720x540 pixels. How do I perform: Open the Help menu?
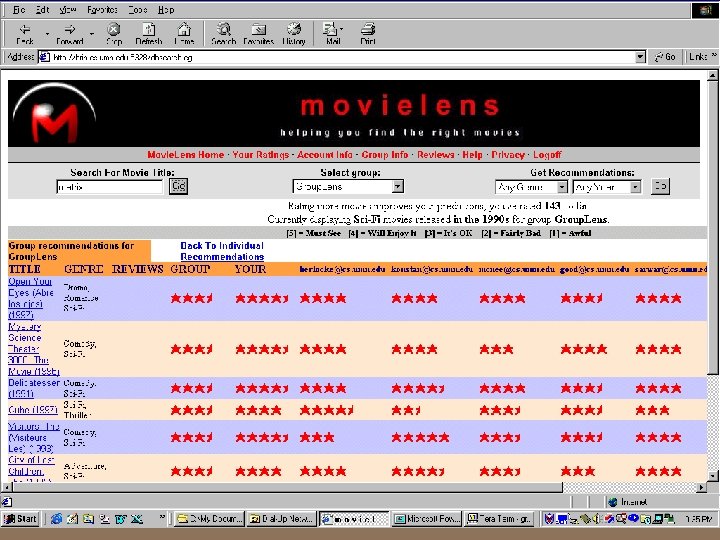click(166, 9)
